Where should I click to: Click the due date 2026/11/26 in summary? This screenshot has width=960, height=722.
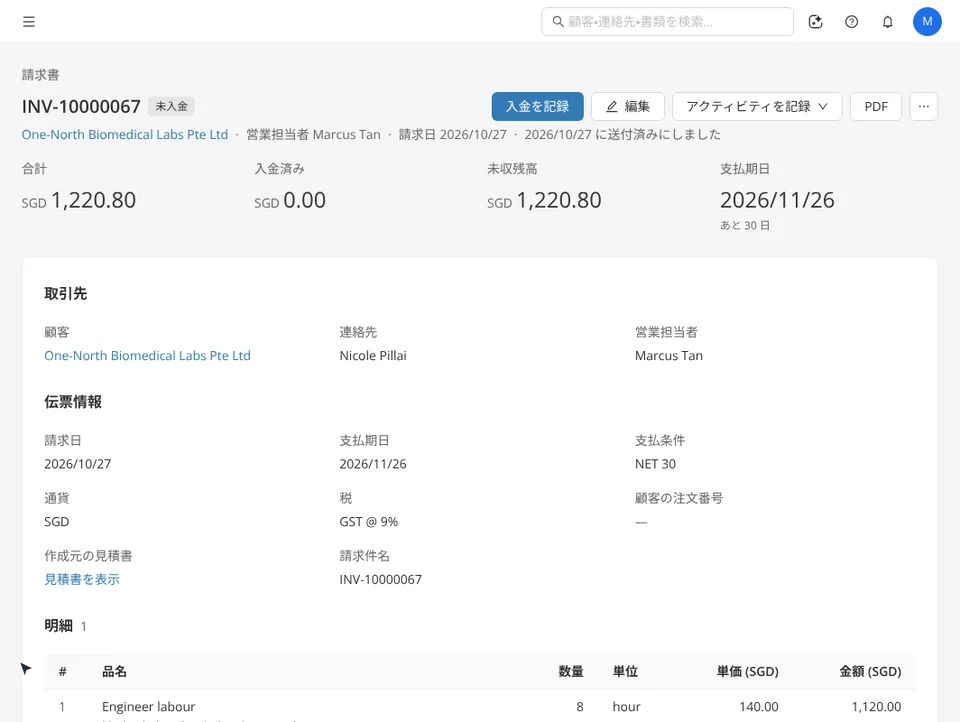777,200
